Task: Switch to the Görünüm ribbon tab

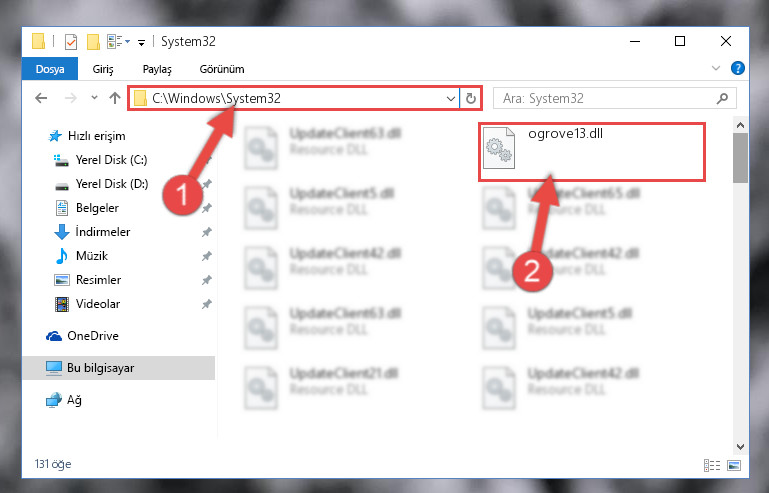Action: pos(222,69)
